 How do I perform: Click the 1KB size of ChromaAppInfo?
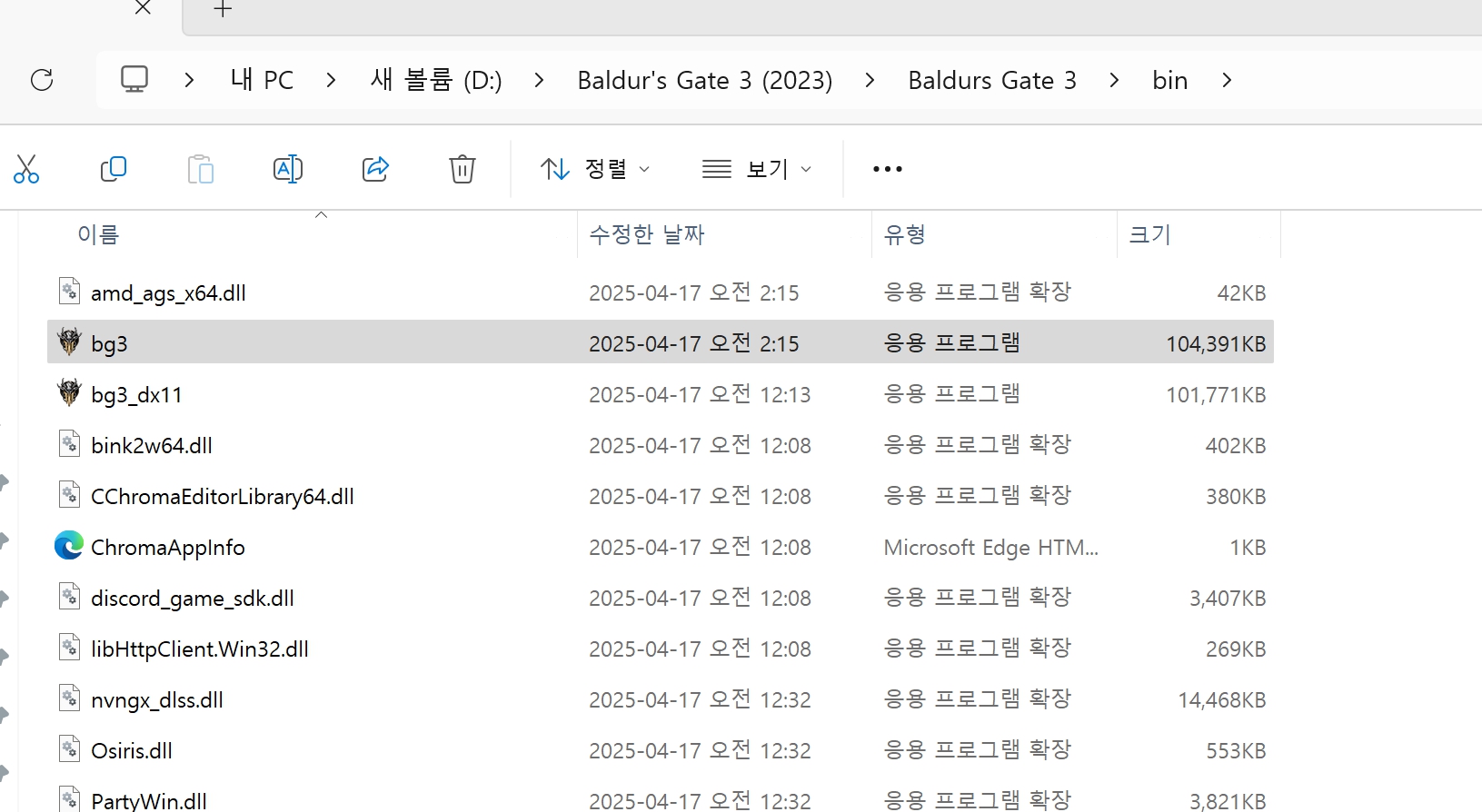(1248, 548)
